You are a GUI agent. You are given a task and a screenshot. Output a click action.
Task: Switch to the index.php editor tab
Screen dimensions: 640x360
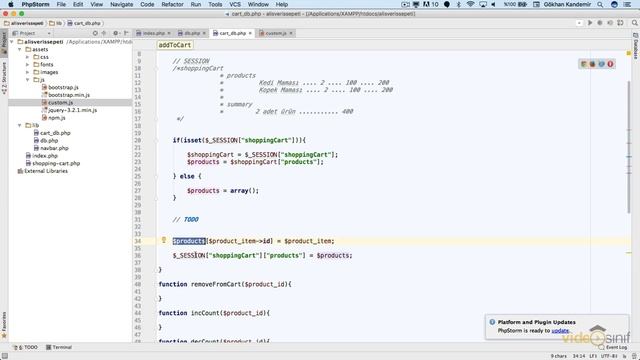[x=153, y=33]
